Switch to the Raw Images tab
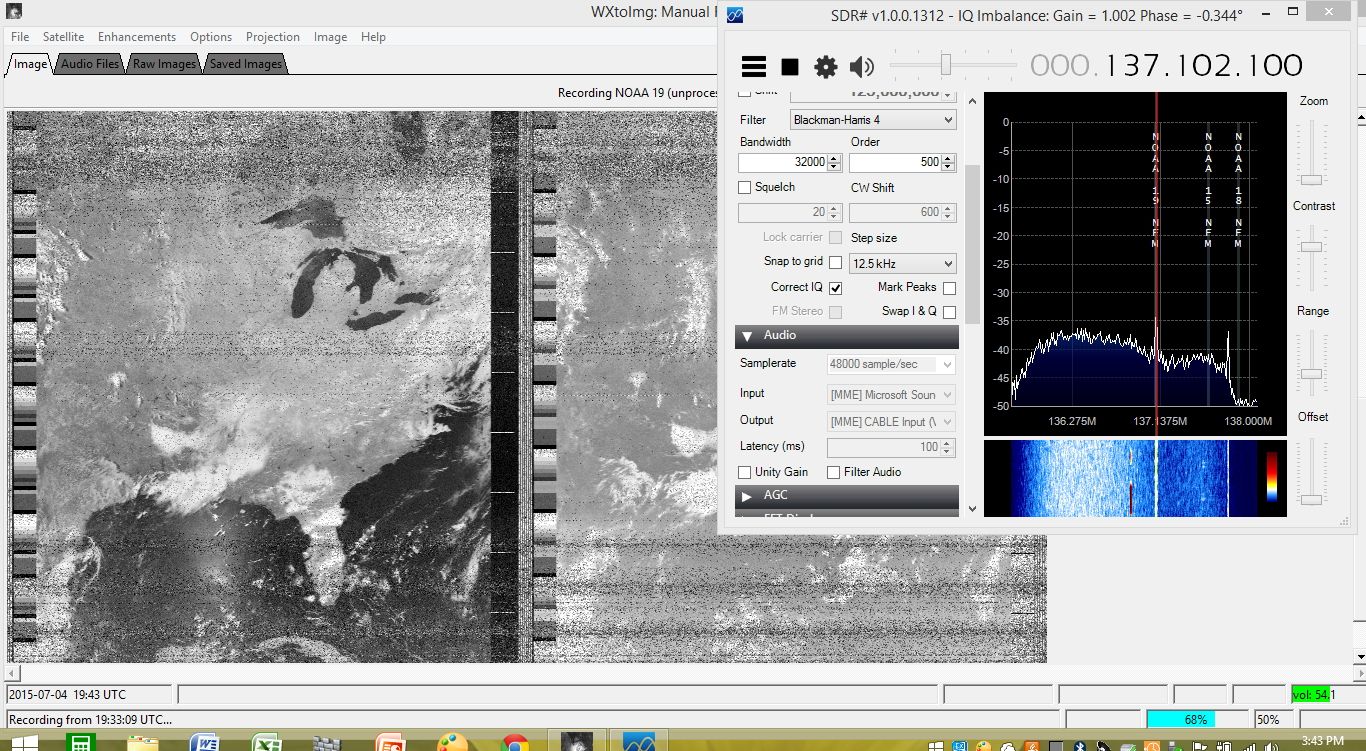Image resolution: width=1366 pixels, height=751 pixels. (164, 64)
